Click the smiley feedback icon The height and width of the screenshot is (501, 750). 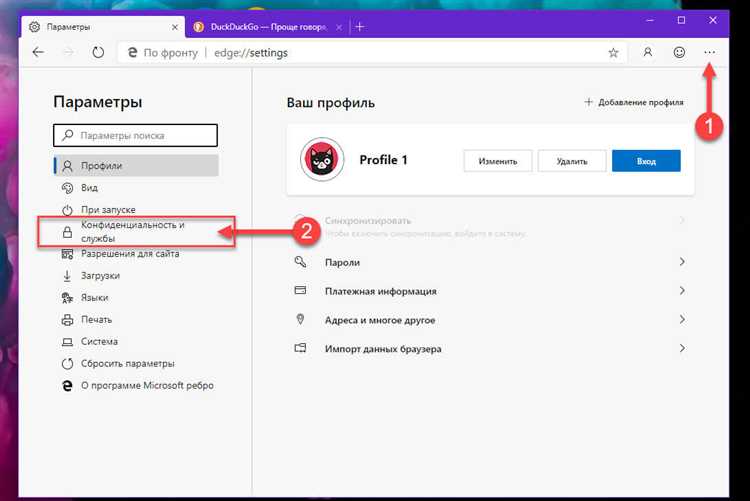click(679, 52)
